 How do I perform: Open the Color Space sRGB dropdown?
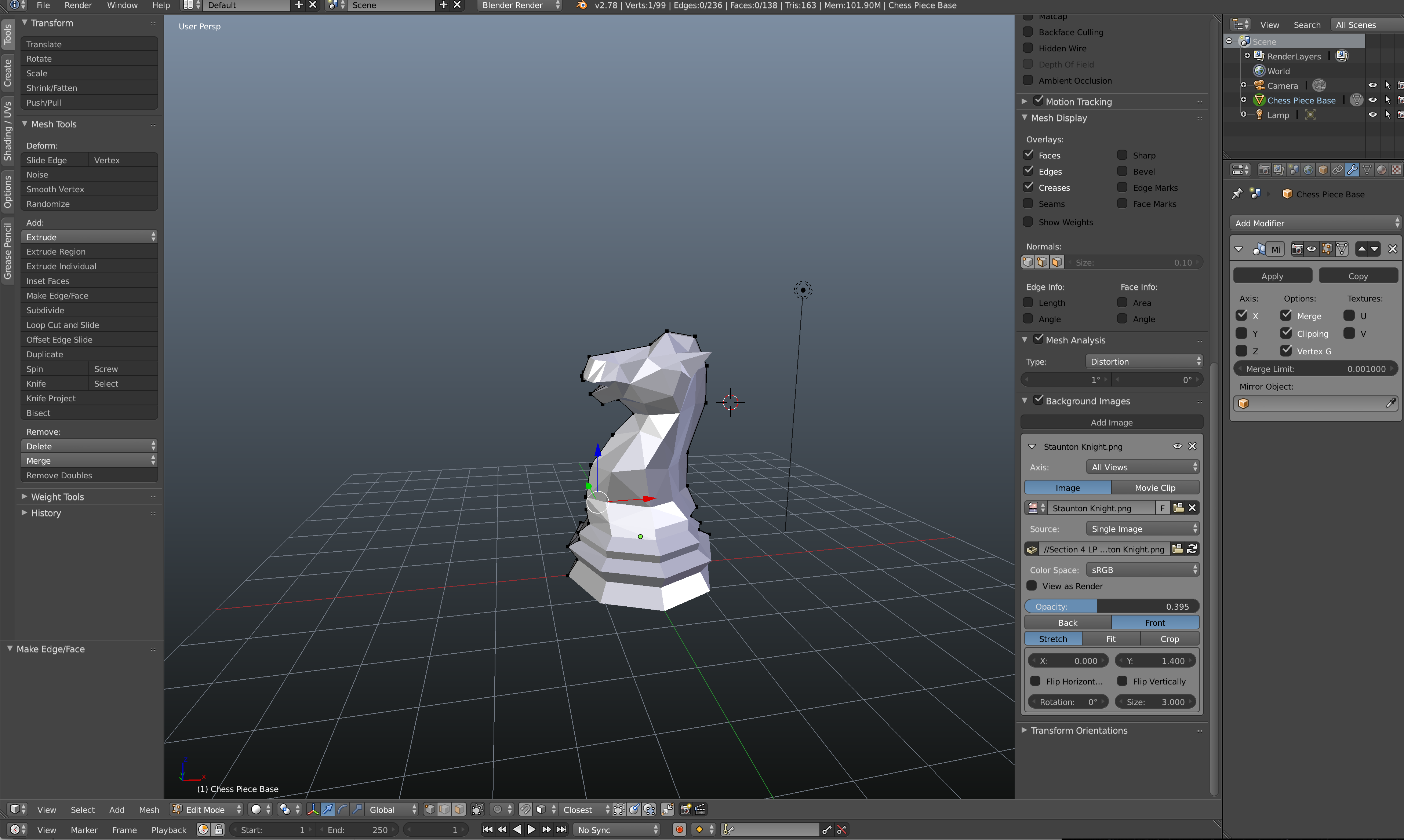pos(1142,570)
